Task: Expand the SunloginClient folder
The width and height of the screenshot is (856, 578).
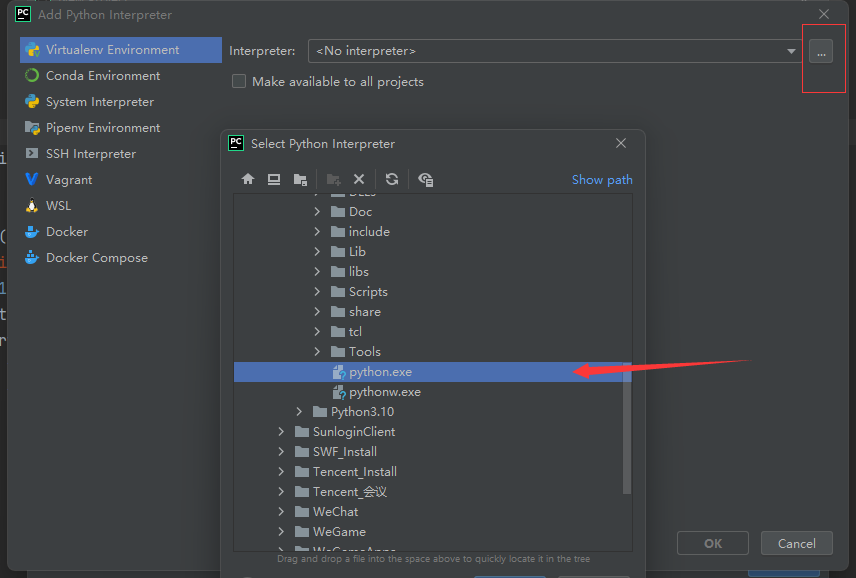Action: click(x=281, y=432)
